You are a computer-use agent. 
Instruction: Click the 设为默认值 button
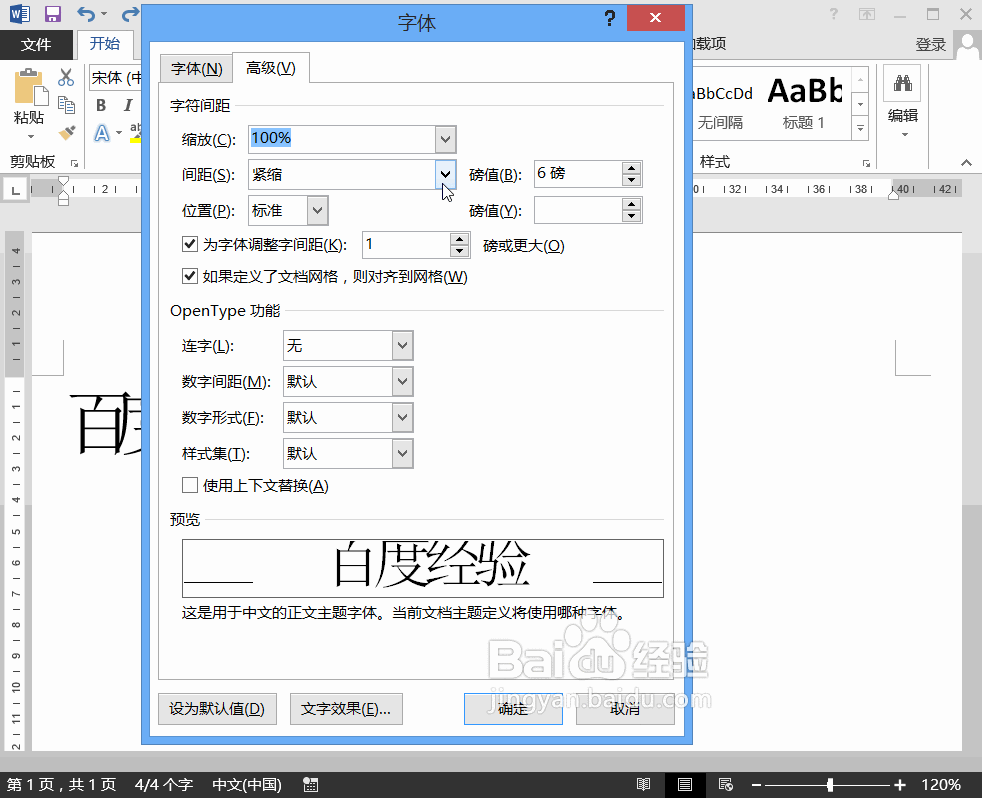[217, 709]
